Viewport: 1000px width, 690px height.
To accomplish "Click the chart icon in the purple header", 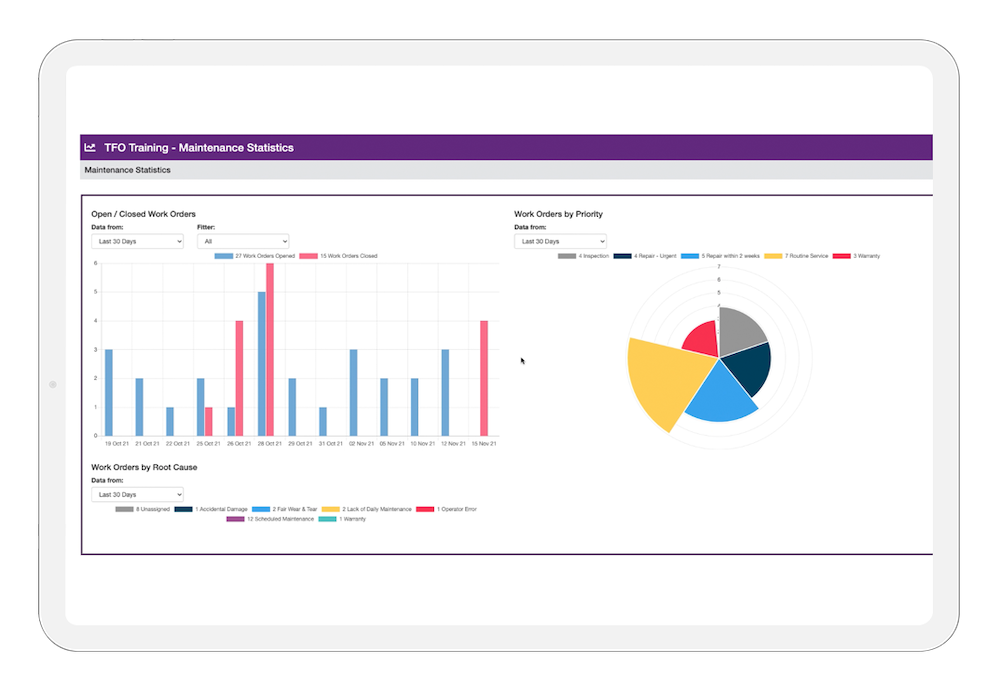I will tap(90, 147).
